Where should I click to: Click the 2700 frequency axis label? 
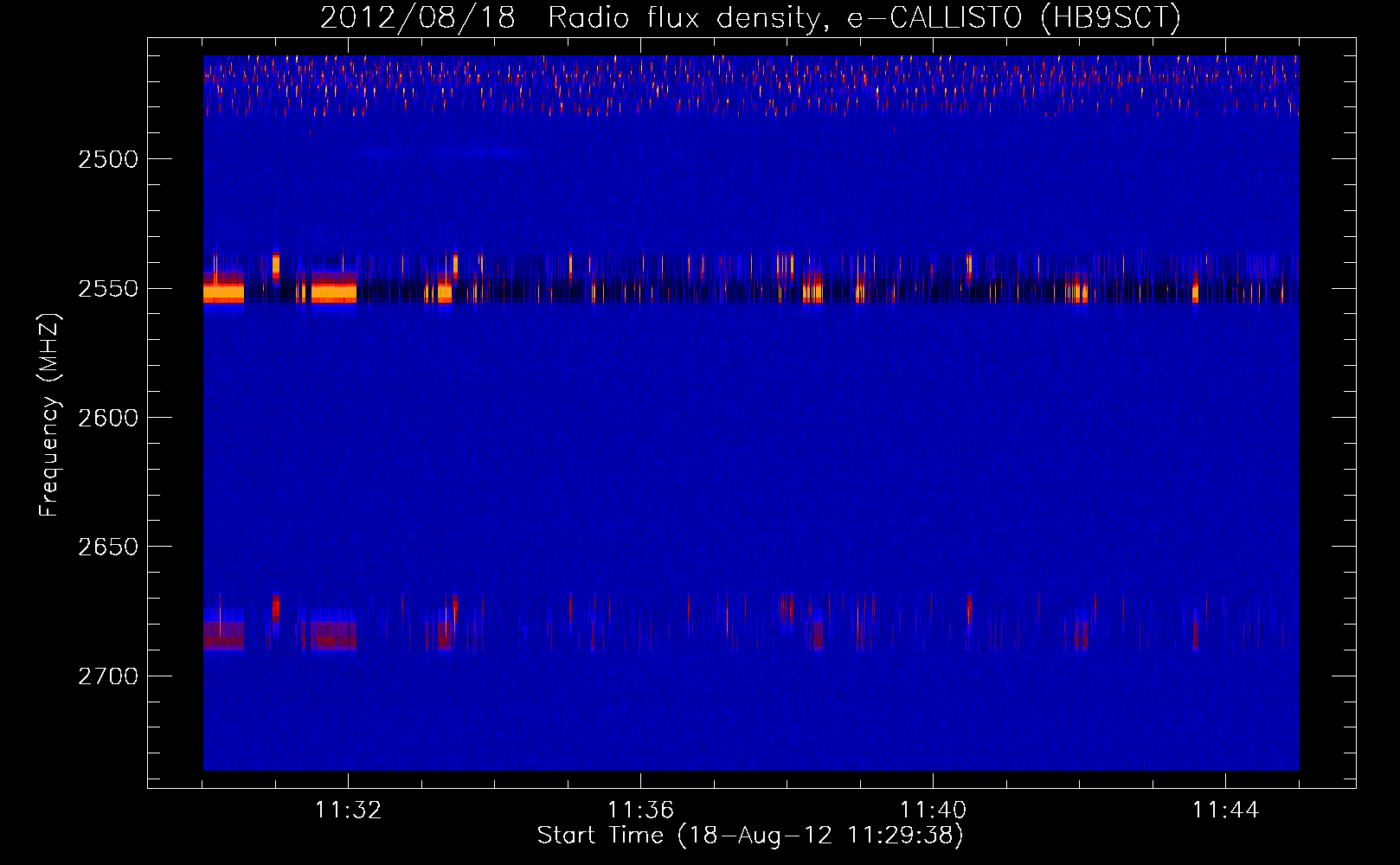(x=108, y=676)
